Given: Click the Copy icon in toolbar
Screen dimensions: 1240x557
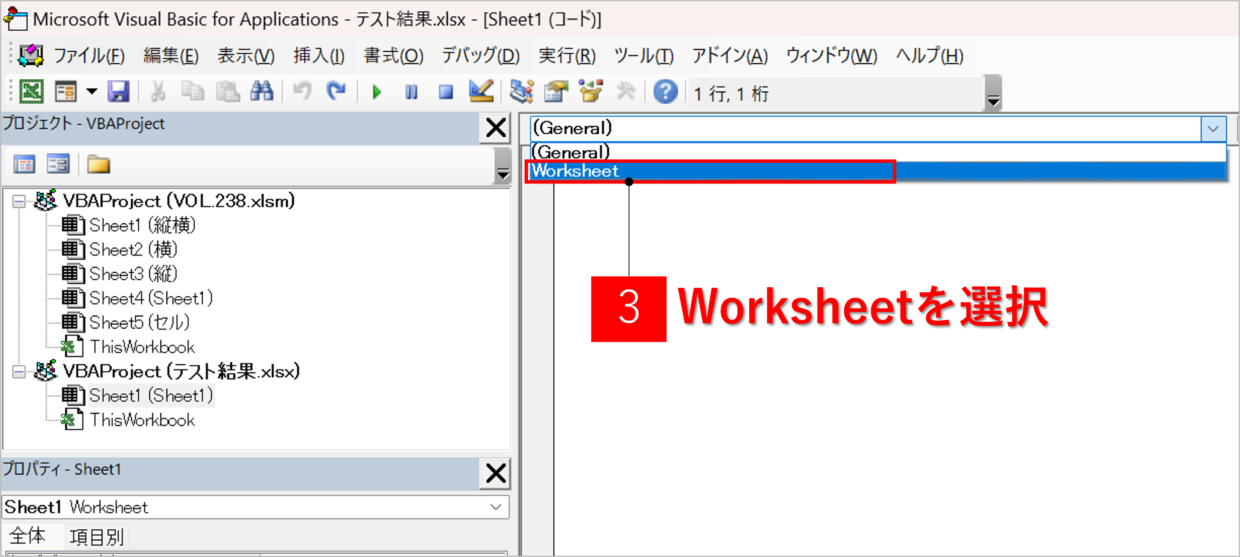Looking at the screenshot, I should pos(192,92).
